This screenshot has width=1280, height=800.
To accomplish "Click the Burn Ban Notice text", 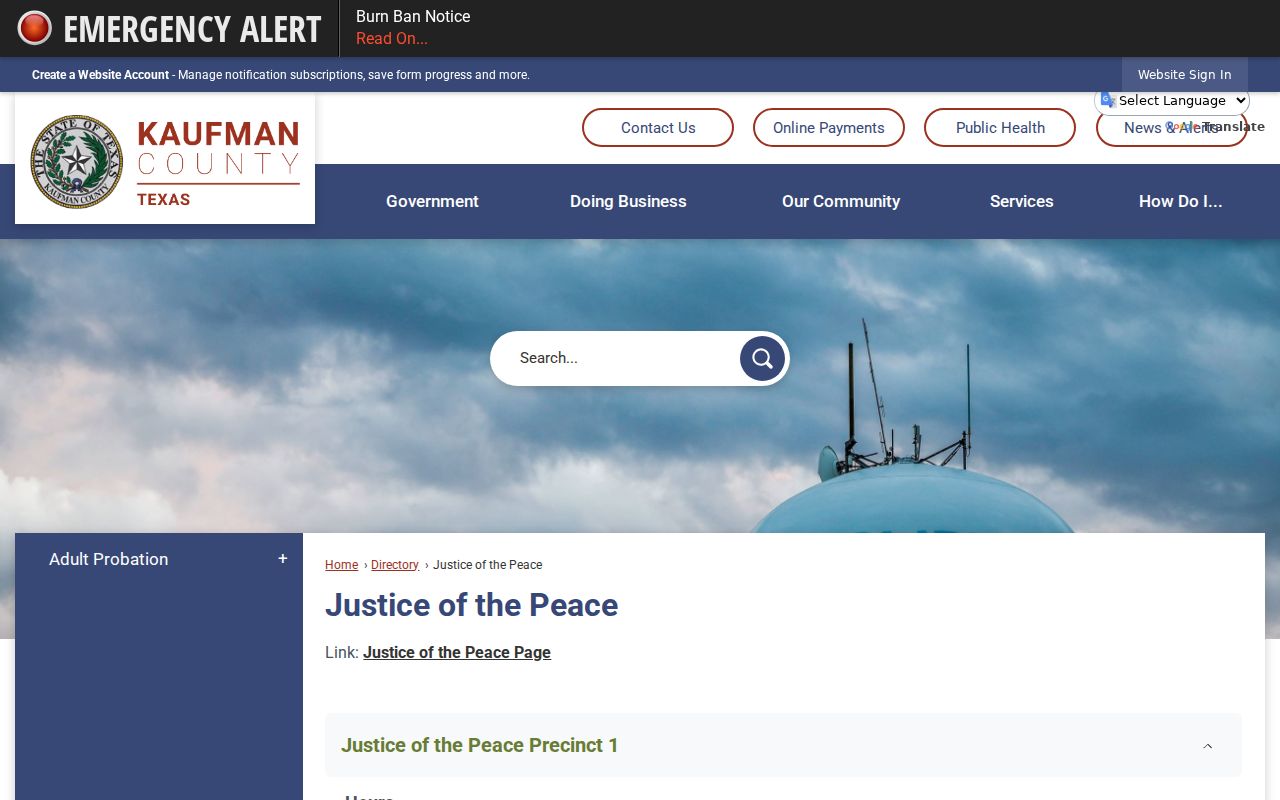I will coord(413,17).
